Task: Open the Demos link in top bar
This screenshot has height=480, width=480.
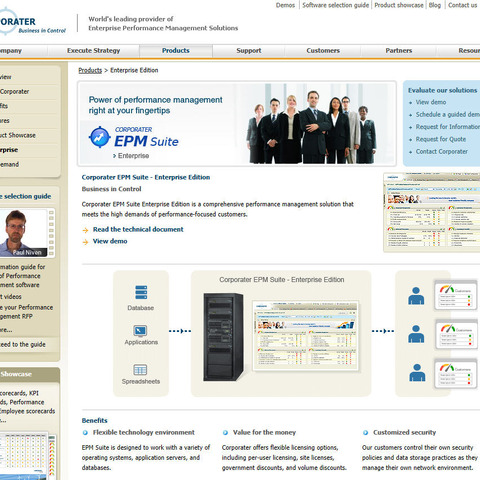Action: (285, 5)
